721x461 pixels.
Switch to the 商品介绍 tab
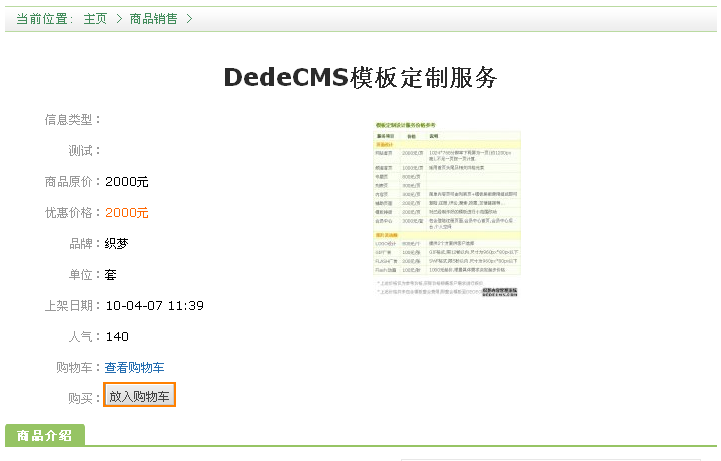45,436
